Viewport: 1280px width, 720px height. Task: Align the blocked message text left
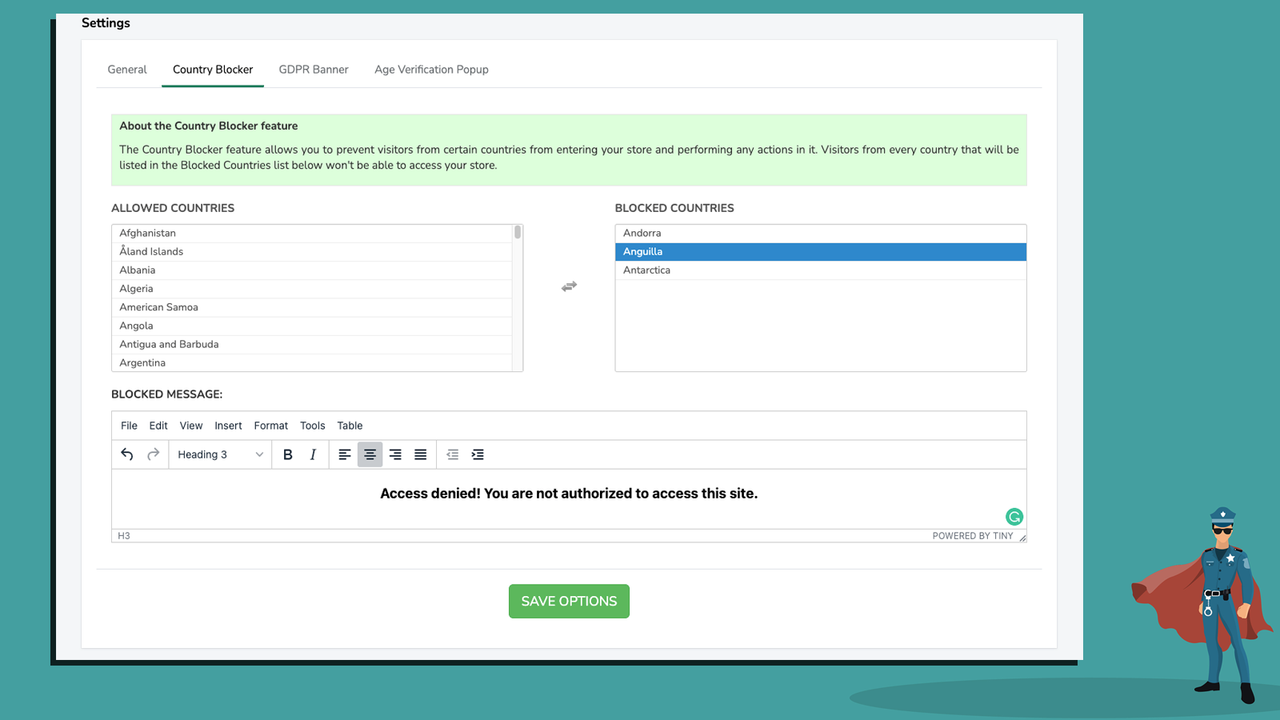pyautogui.click(x=345, y=454)
